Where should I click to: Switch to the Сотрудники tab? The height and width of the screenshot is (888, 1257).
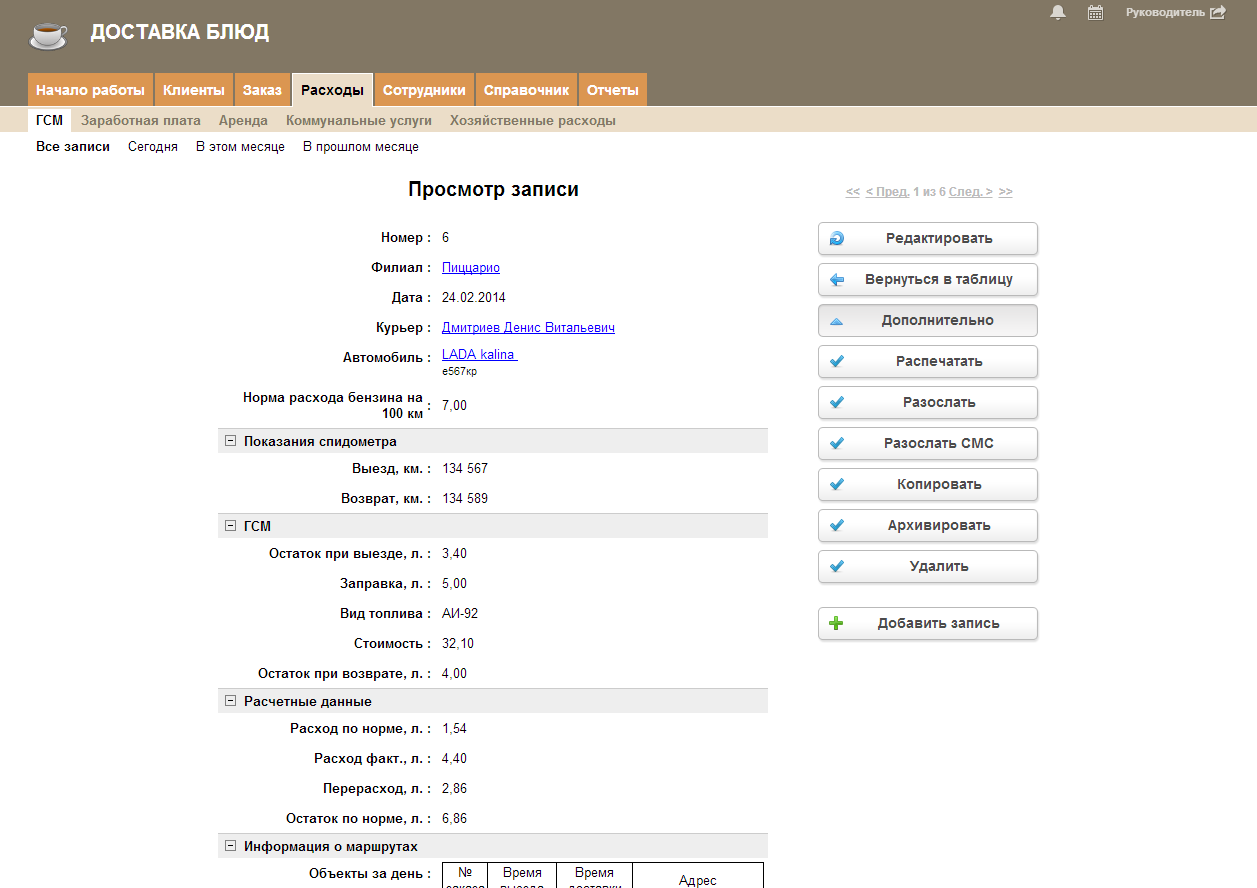[424, 90]
